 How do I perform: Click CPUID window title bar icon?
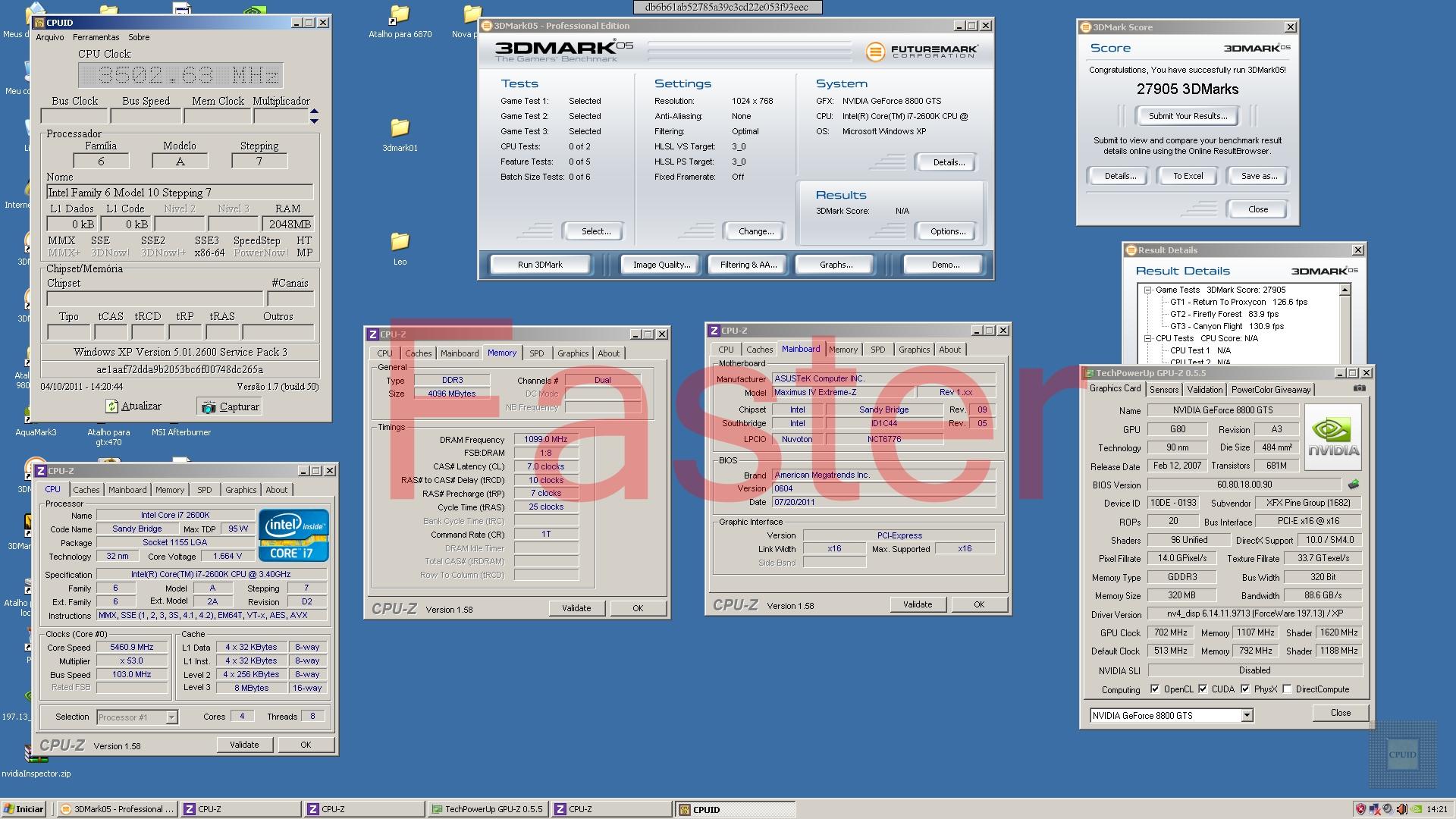(x=39, y=23)
